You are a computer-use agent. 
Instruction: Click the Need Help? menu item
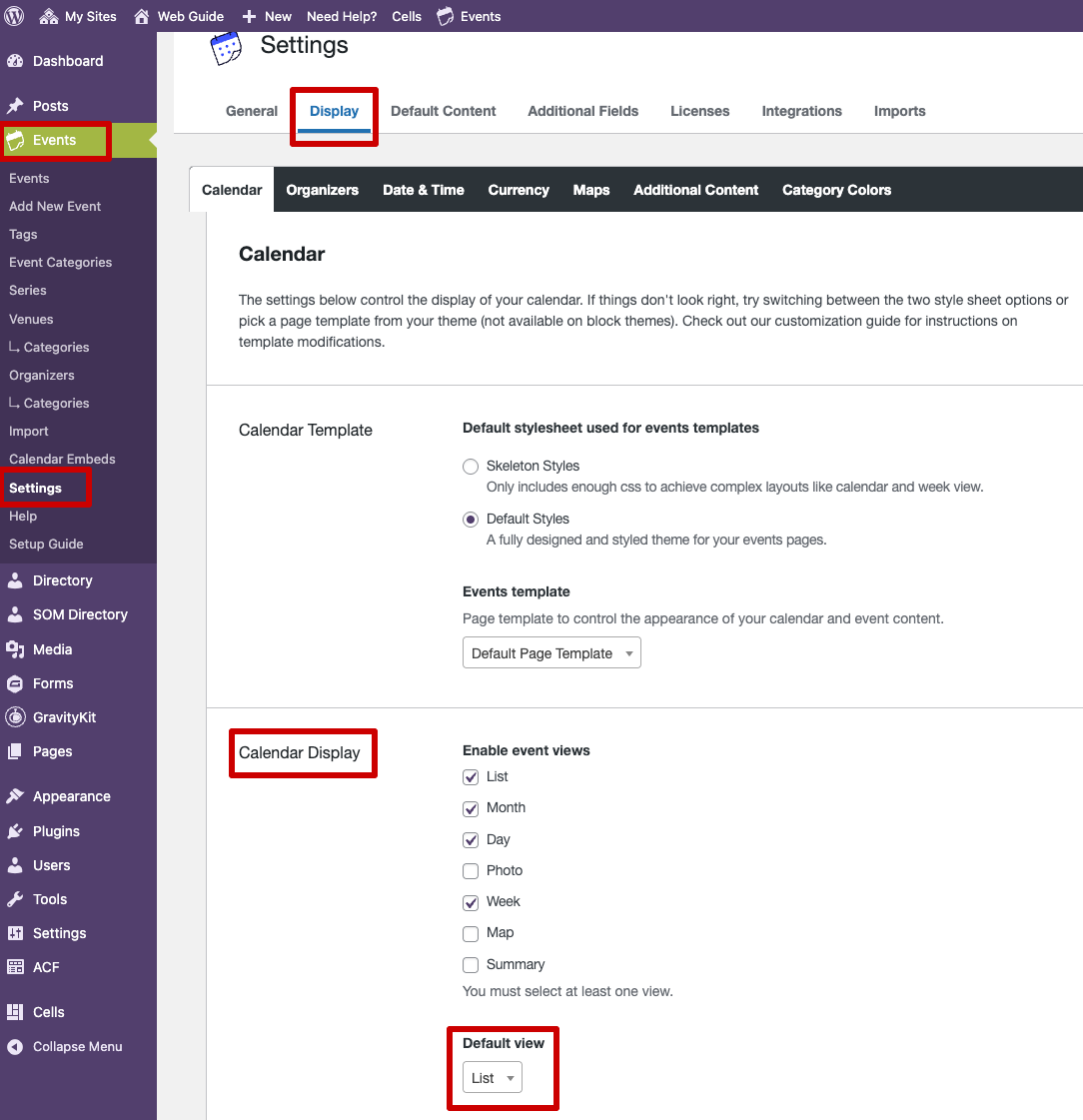click(x=342, y=16)
